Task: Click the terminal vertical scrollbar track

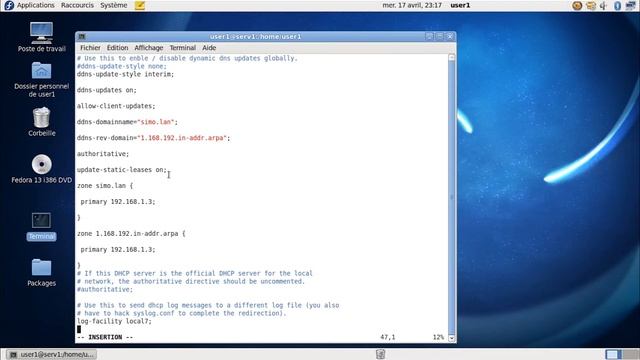Action: pos(451,198)
